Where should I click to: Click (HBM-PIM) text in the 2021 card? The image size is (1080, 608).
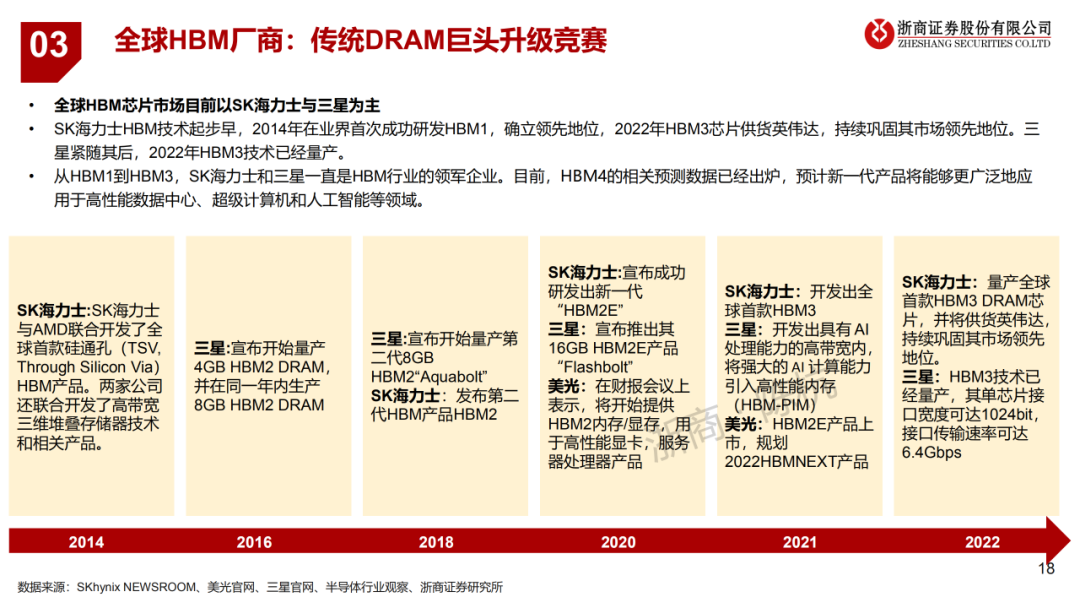point(774,405)
